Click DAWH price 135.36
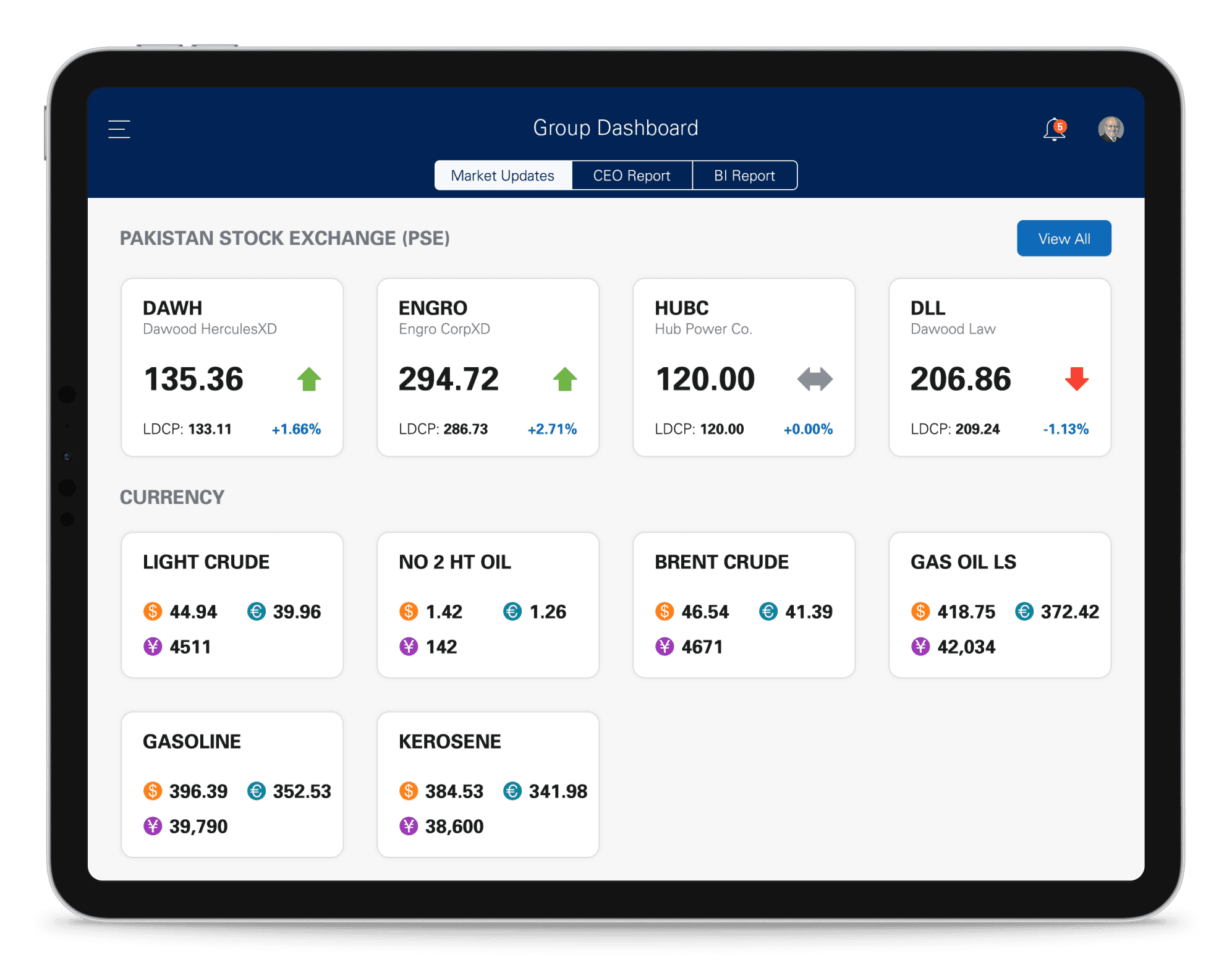1232x970 pixels. click(193, 379)
